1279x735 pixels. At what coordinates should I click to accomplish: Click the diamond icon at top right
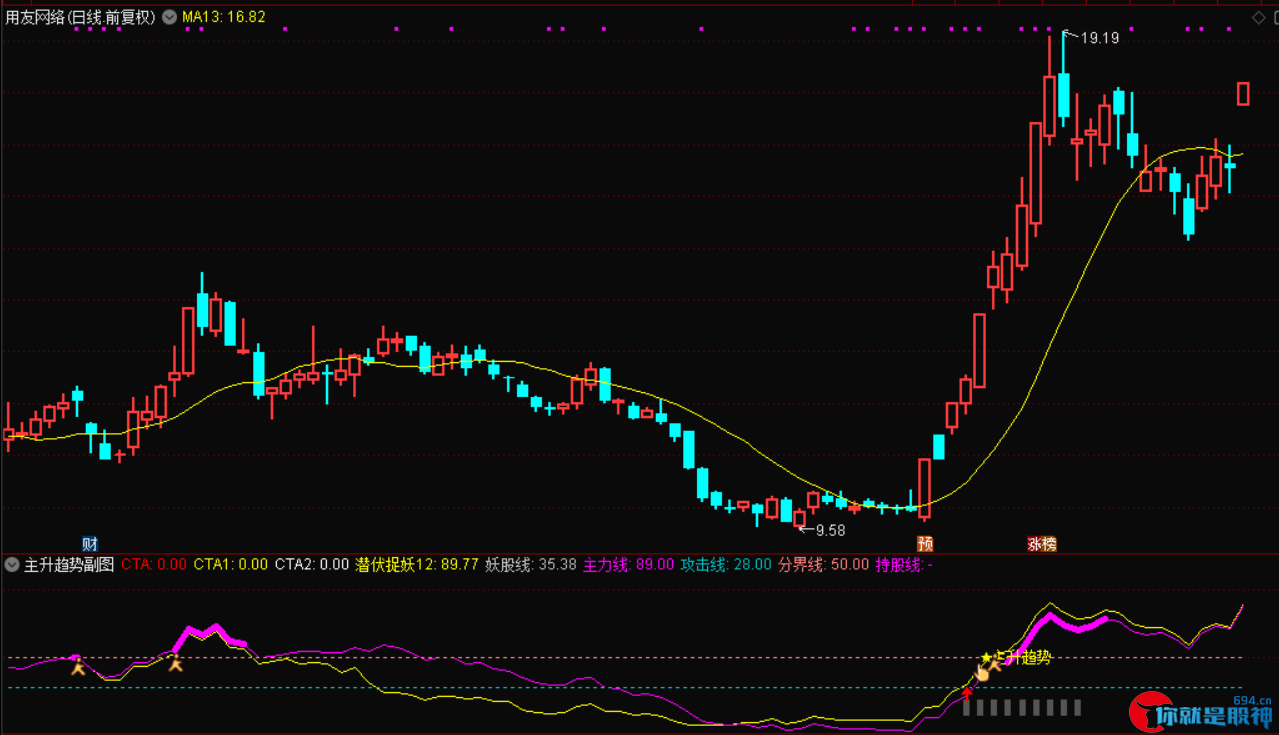click(1258, 17)
